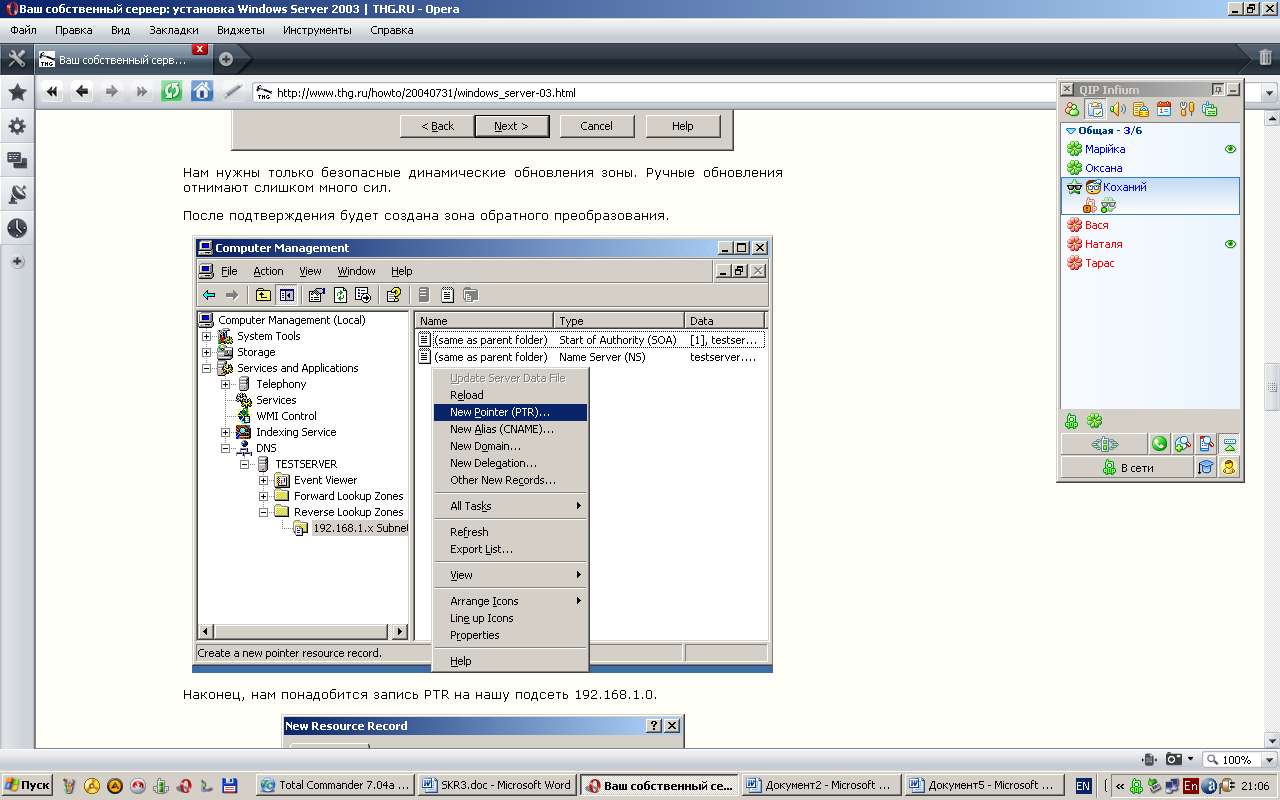Open the Закладки menu

pyautogui.click(x=173, y=30)
